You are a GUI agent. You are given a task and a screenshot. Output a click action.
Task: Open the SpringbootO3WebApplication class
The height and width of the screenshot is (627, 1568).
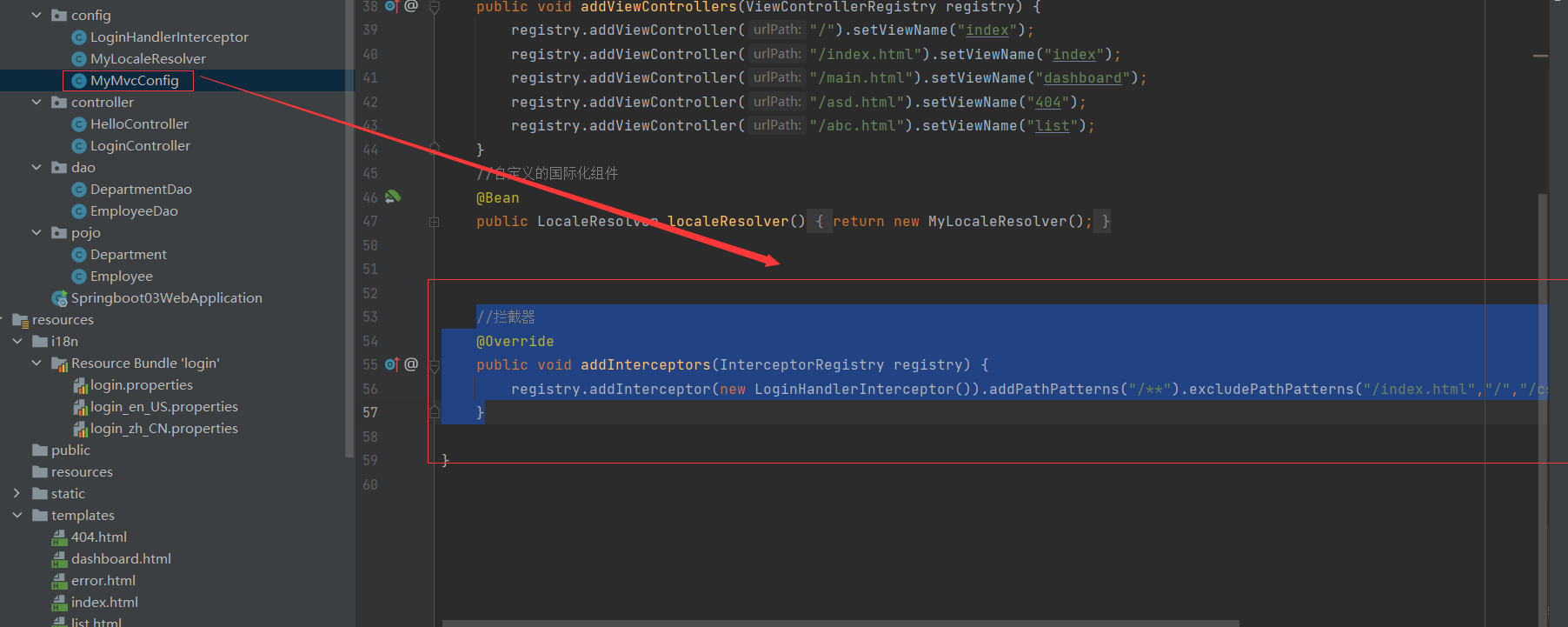[166, 298]
